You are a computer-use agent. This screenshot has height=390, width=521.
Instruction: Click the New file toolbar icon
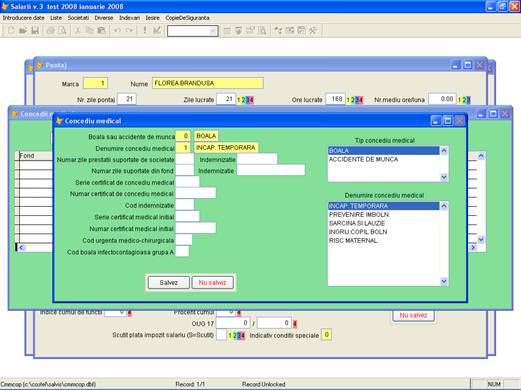[11, 31]
